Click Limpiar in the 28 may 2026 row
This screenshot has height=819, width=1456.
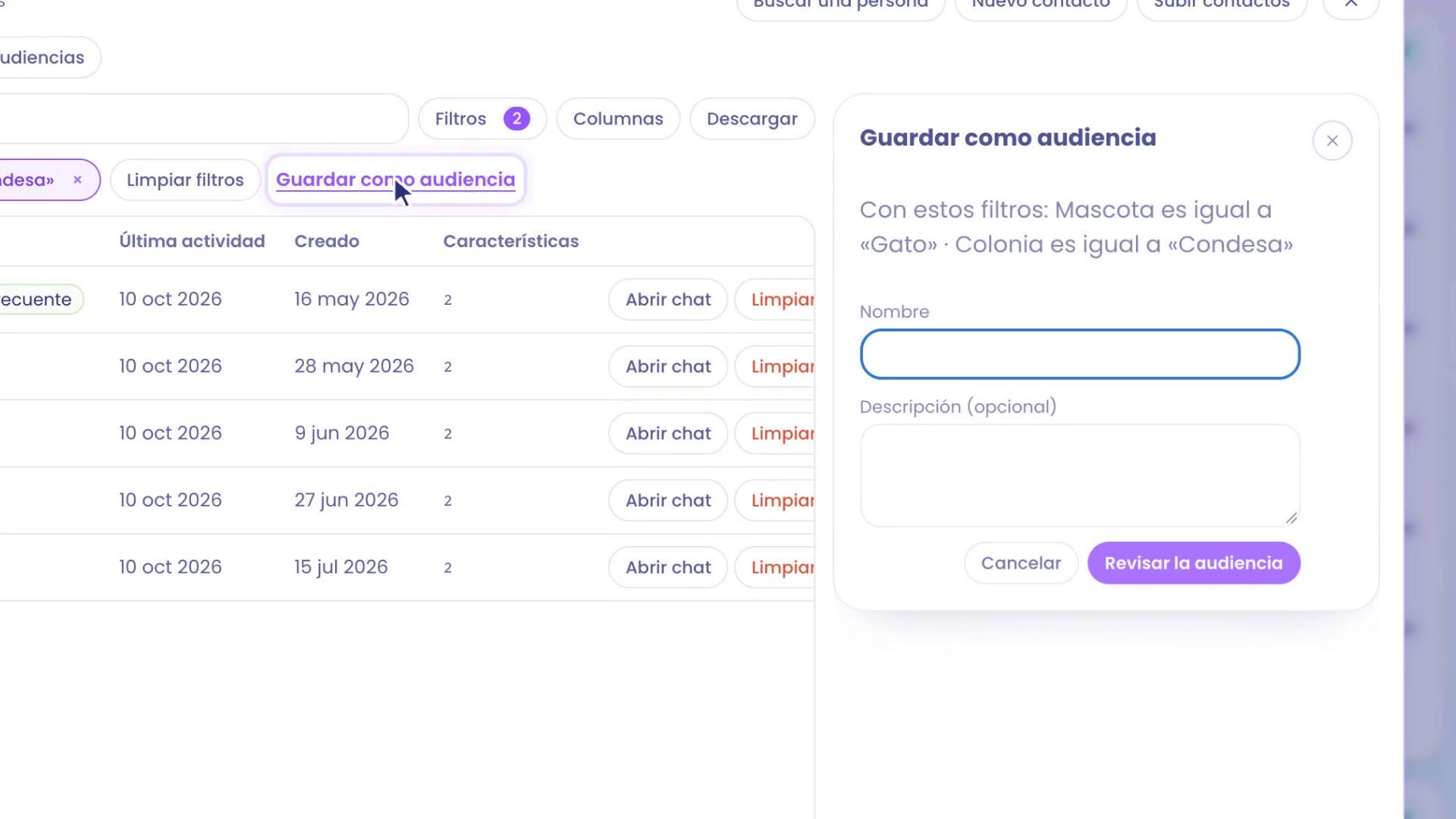tap(775, 366)
